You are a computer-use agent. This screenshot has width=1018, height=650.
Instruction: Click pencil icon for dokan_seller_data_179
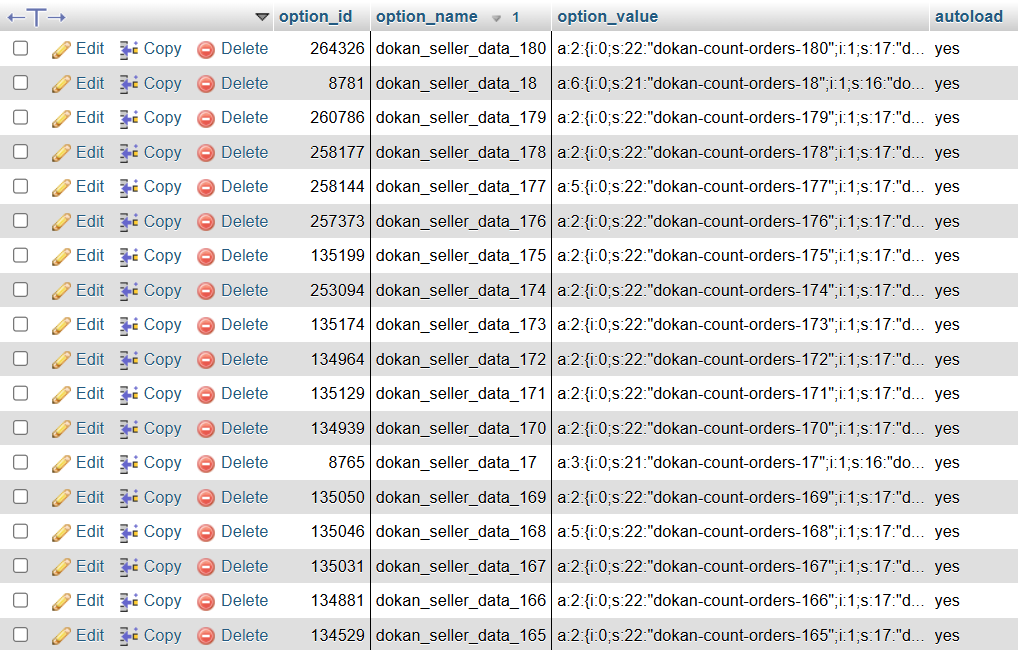click(x=61, y=118)
